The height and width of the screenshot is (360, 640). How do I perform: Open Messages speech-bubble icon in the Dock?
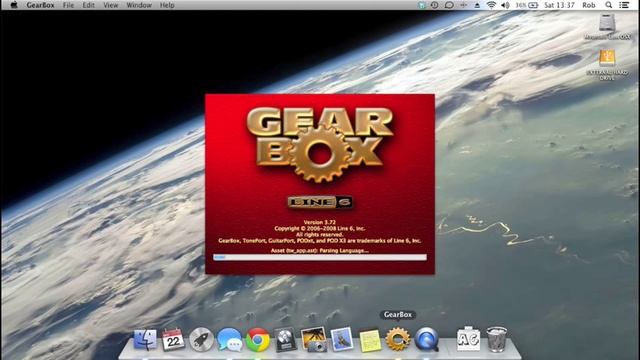pyautogui.click(x=229, y=340)
